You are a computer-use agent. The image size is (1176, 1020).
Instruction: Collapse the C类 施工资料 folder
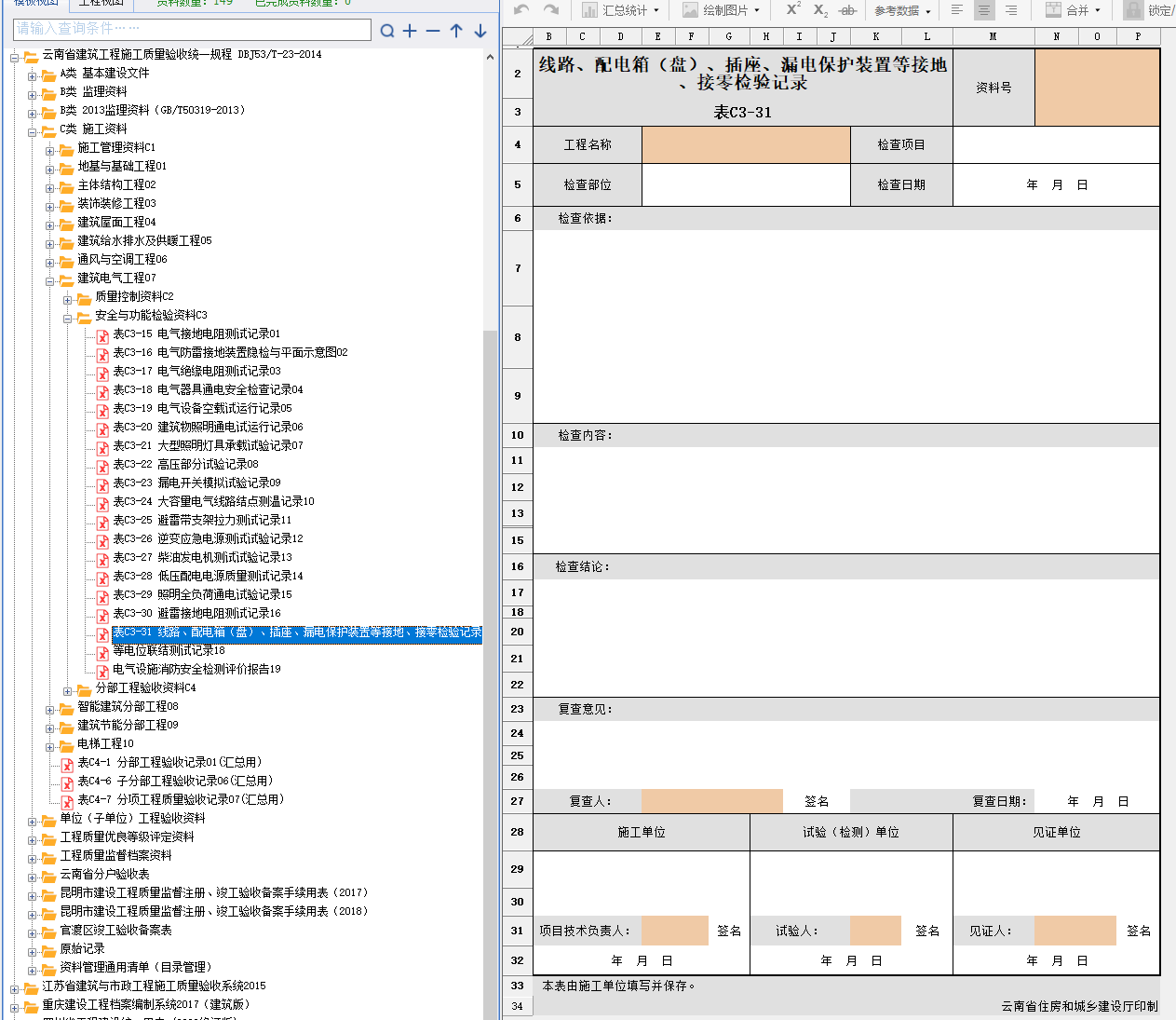32,131
